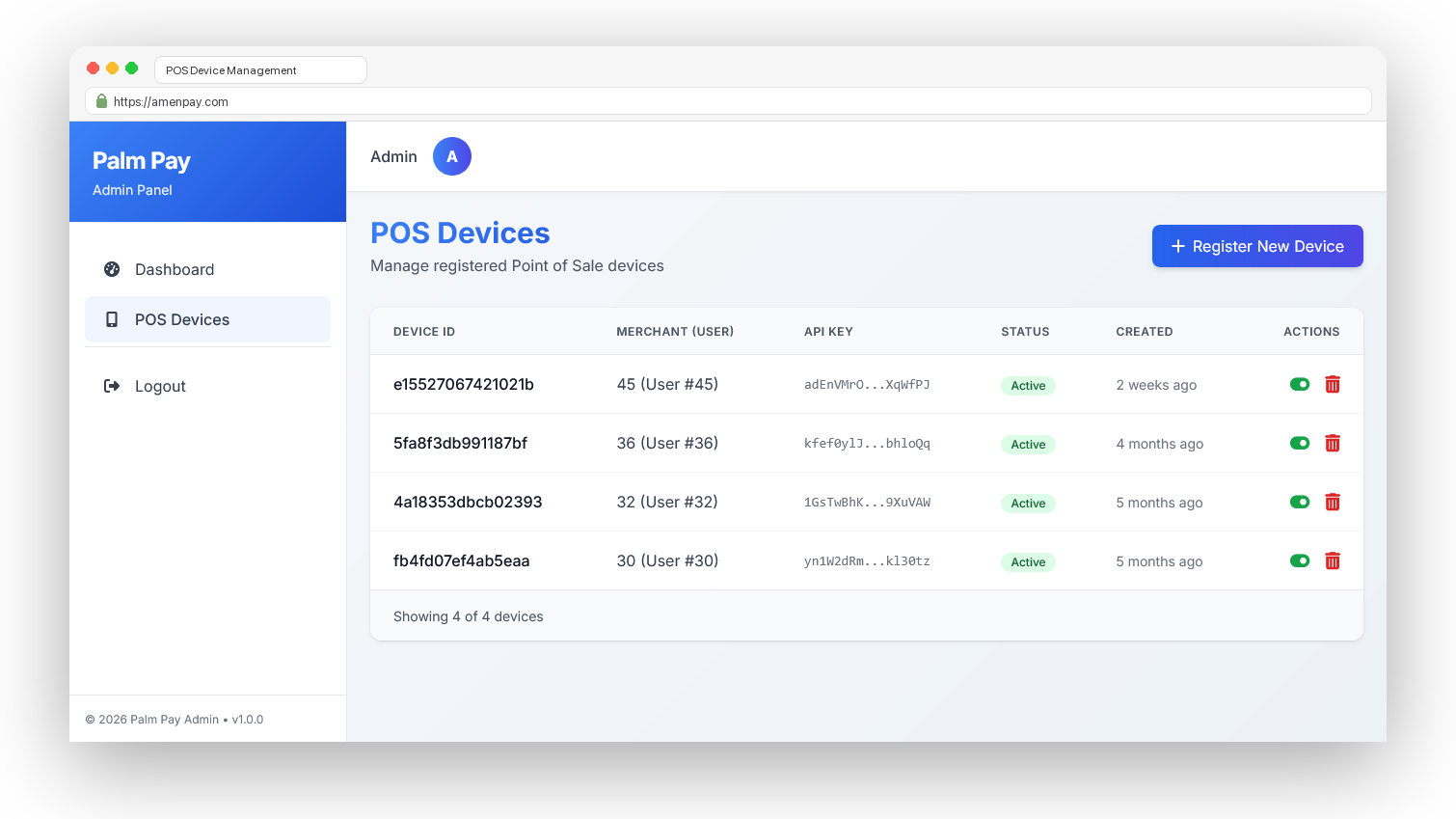Click the green macOS maximize window button
Screen dimensions: 1456x819
click(132, 68)
